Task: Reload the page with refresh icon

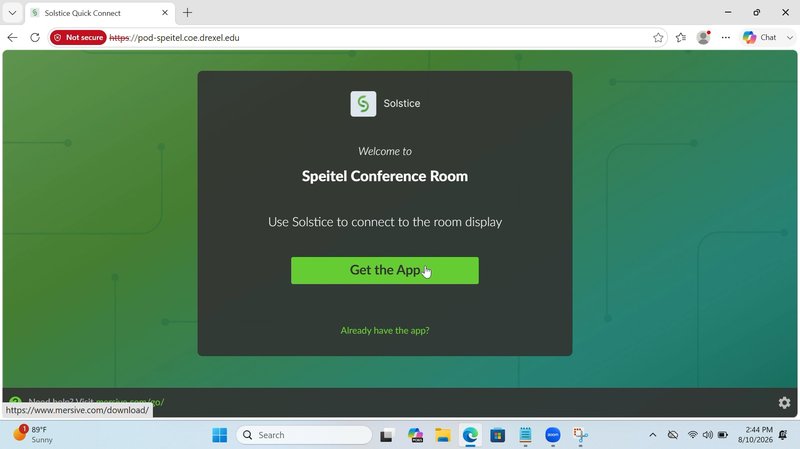Action: [x=35, y=38]
